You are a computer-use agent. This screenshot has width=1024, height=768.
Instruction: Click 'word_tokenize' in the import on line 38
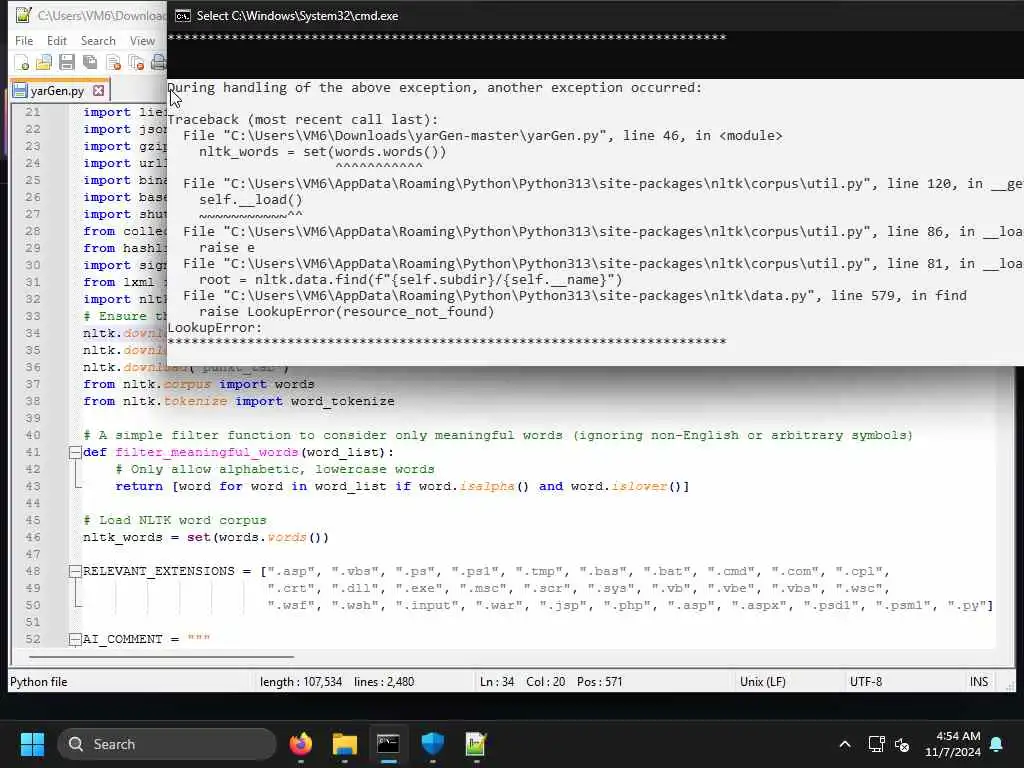point(342,402)
